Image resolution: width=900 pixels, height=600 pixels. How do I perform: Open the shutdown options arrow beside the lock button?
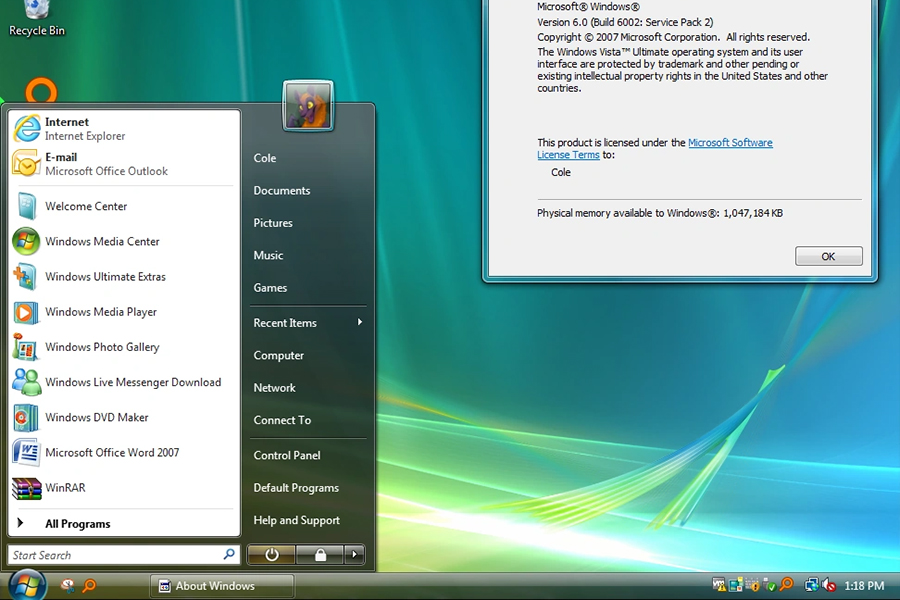[x=353, y=554]
